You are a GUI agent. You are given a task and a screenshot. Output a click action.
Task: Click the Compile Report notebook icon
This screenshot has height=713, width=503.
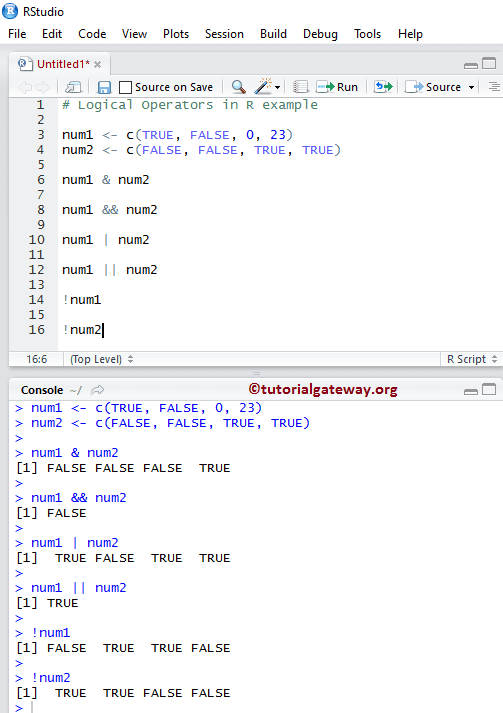[301, 86]
